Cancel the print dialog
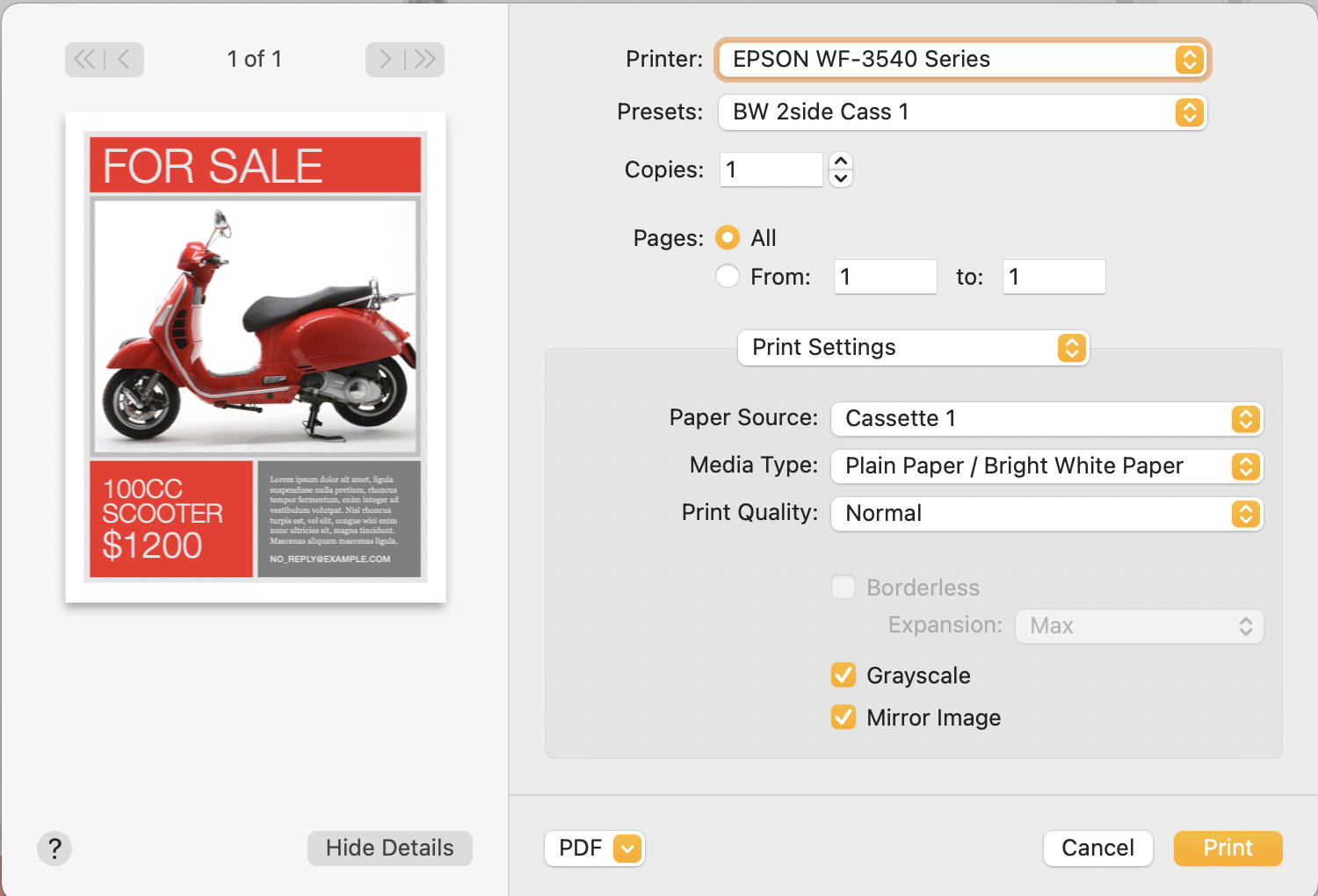Screen dimensions: 1318x896 tap(1098, 849)
